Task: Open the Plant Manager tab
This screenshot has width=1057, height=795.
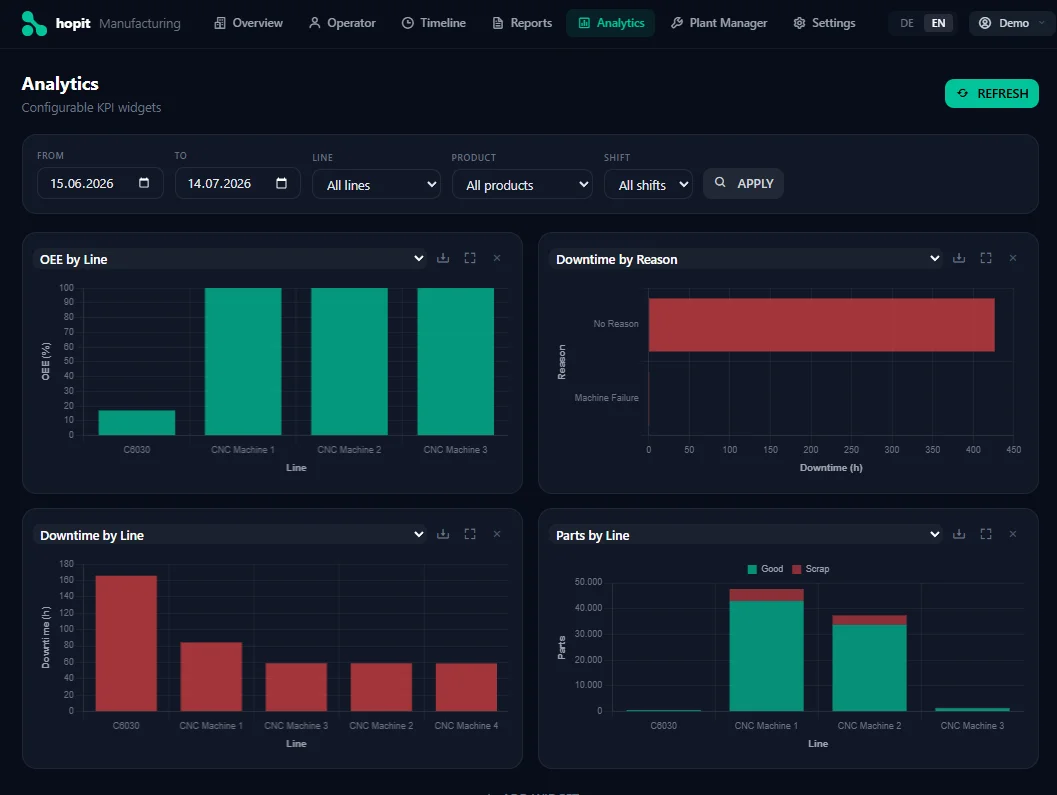Action: tap(719, 23)
